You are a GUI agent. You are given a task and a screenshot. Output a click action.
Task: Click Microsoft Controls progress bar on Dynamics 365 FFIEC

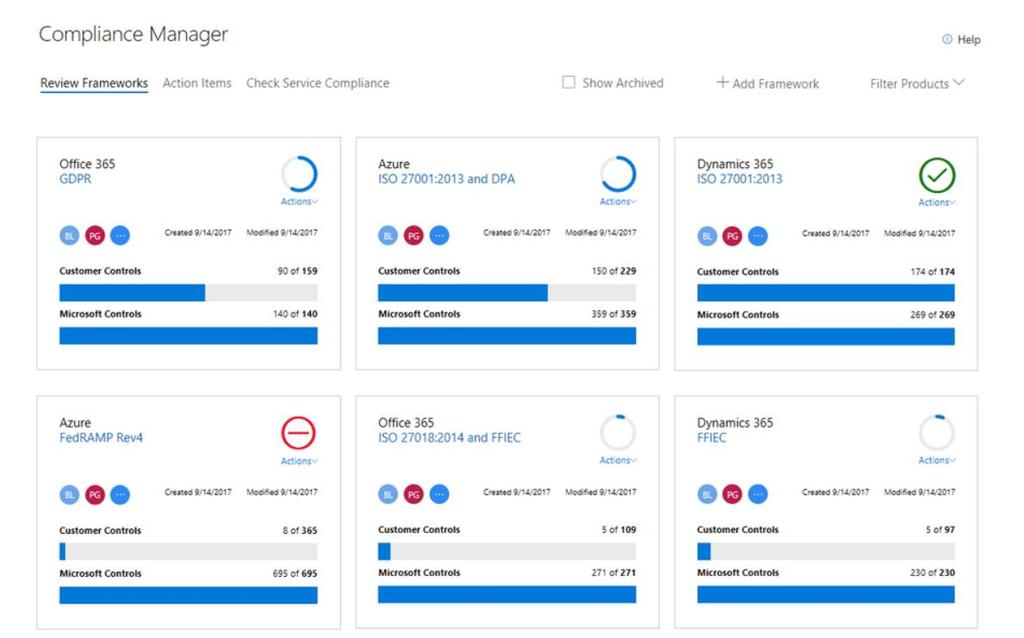coord(825,594)
